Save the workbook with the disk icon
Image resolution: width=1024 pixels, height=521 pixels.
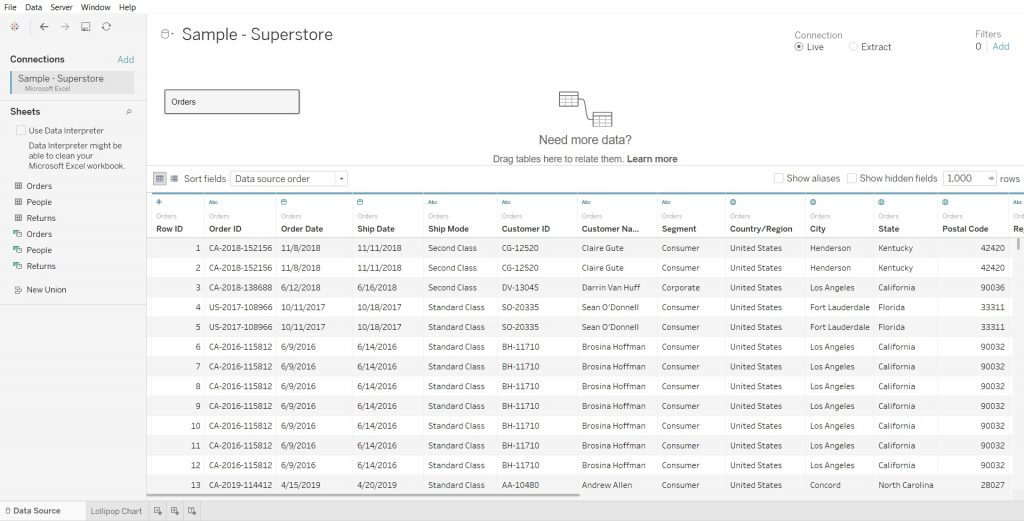[86, 27]
